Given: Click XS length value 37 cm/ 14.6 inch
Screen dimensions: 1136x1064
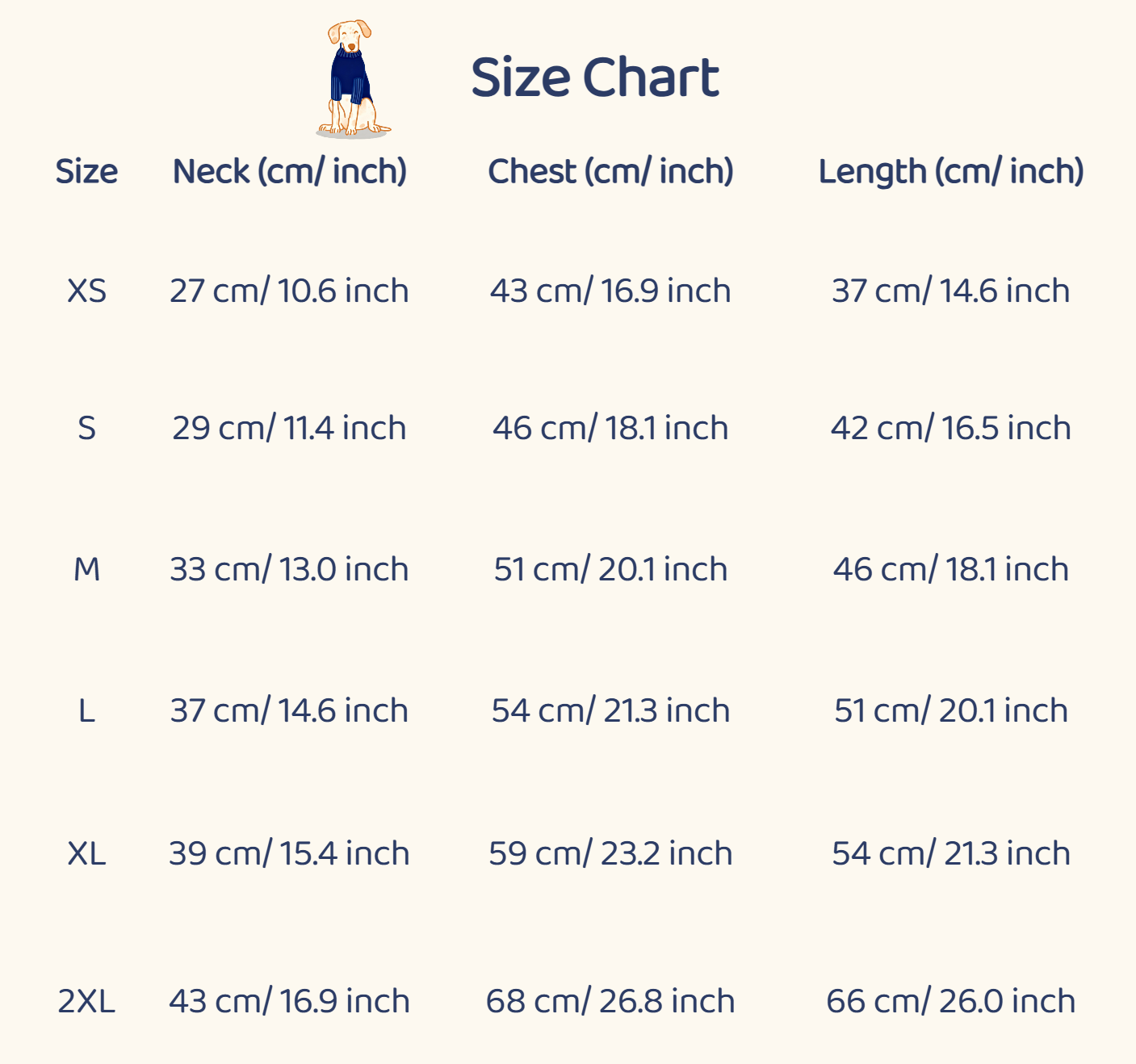Looking at the screenshot, I should (x=950, y=291).
